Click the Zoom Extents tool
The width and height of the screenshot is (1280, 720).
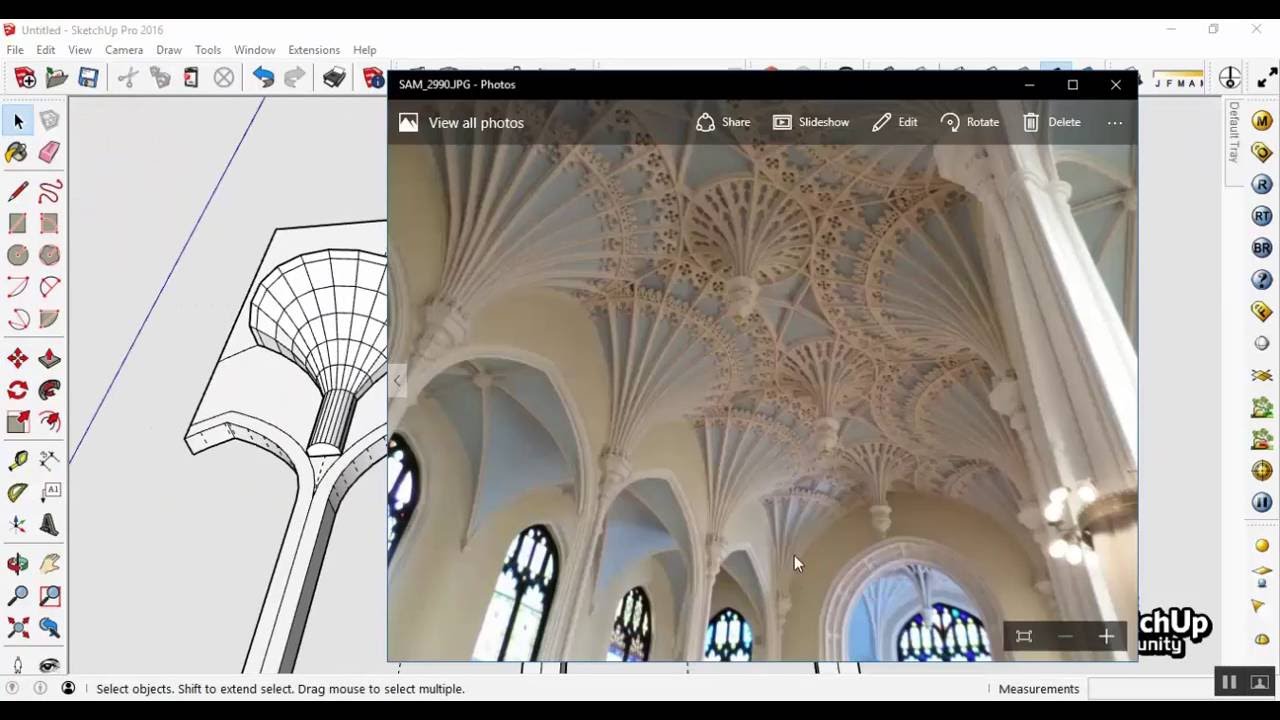(18, 628)
